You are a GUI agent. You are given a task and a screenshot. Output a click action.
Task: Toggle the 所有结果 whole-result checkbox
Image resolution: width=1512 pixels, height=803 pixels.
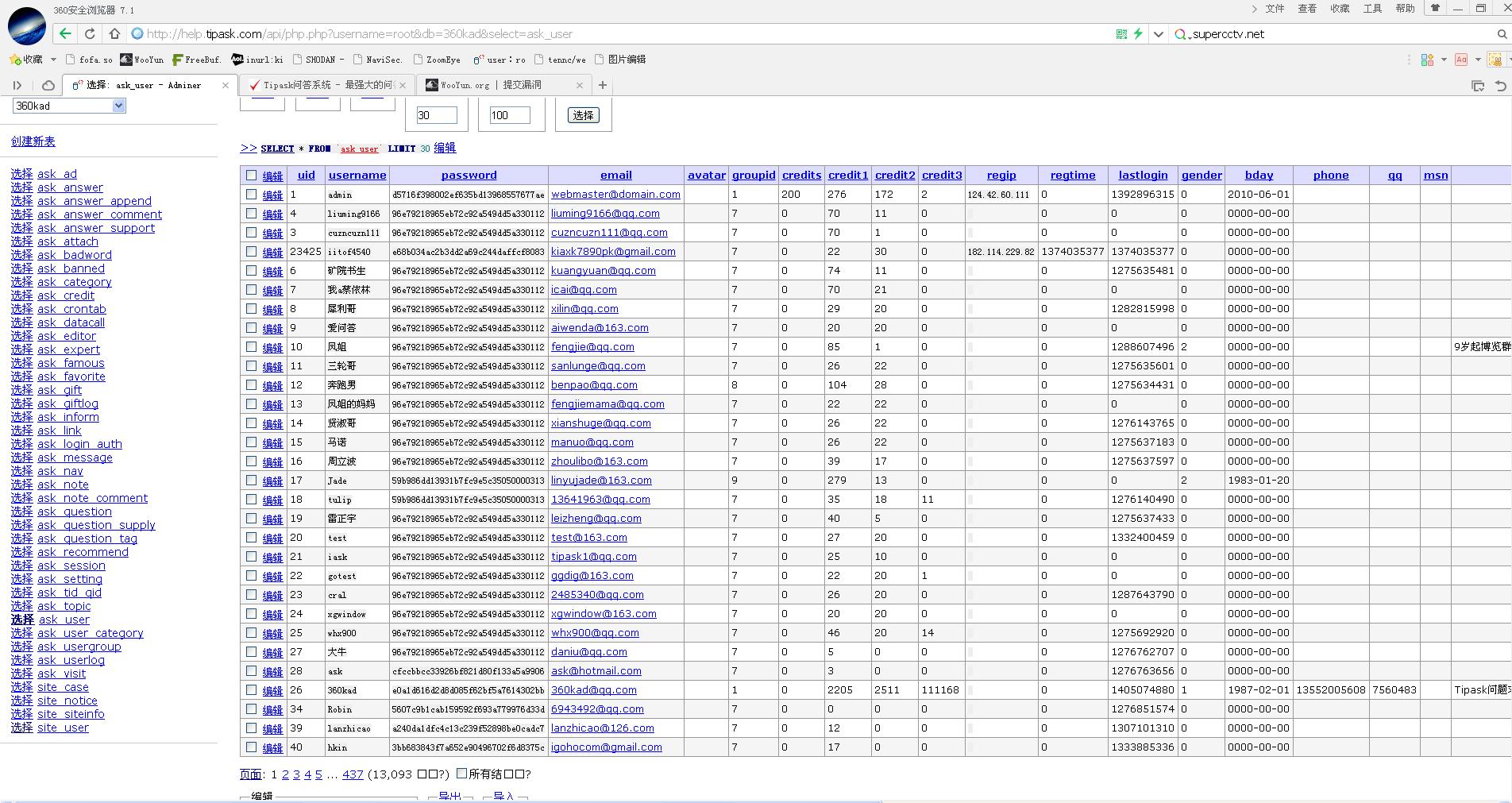(x=461, y=773)
